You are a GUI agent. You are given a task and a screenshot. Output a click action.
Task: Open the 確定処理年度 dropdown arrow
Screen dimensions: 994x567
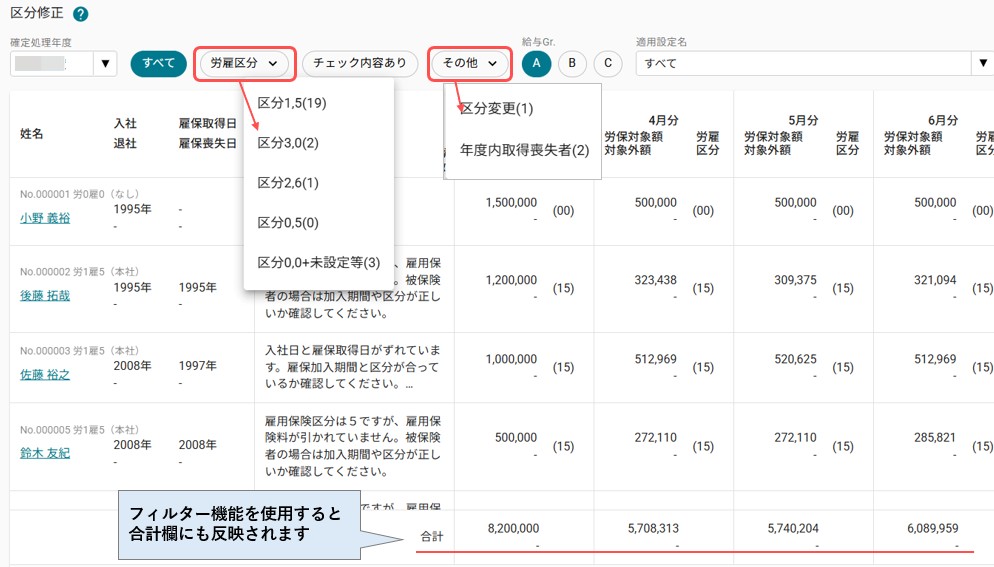(105, 63)
